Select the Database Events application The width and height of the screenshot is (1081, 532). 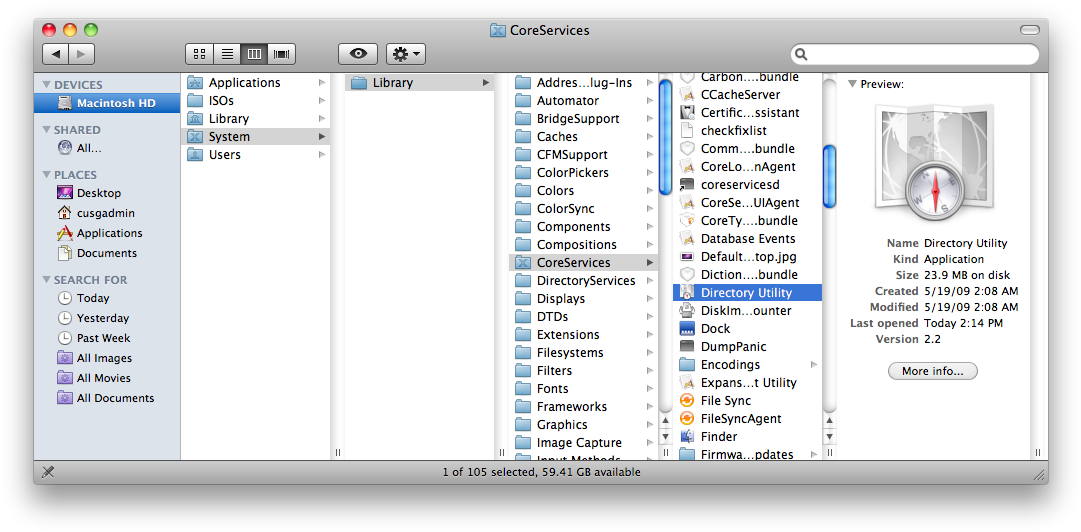point(747,238)
